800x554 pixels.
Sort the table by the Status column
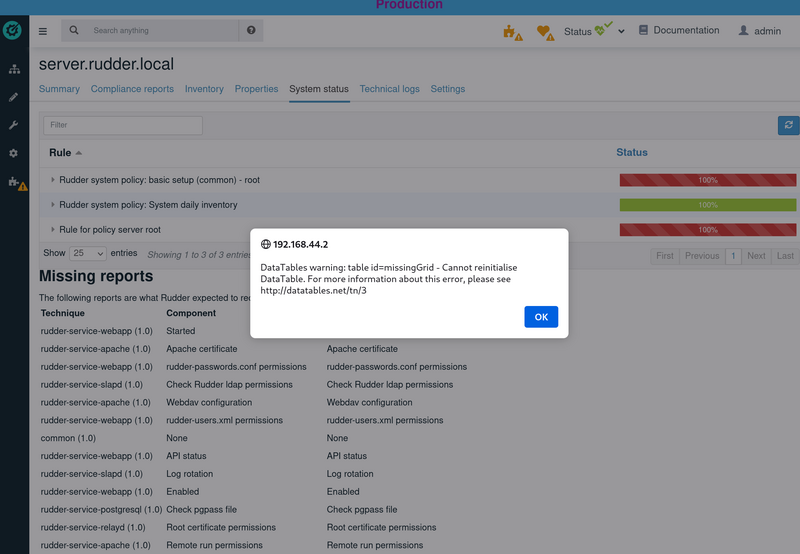pos(632,153)
